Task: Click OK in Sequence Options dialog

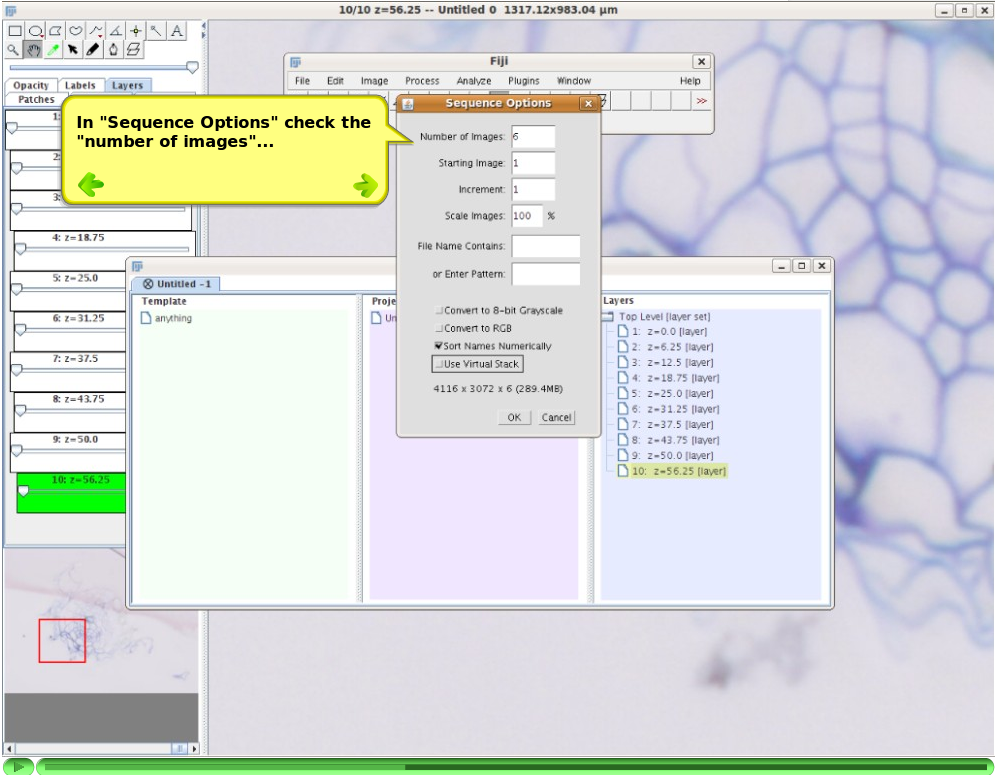Action: tap(514, 417)
